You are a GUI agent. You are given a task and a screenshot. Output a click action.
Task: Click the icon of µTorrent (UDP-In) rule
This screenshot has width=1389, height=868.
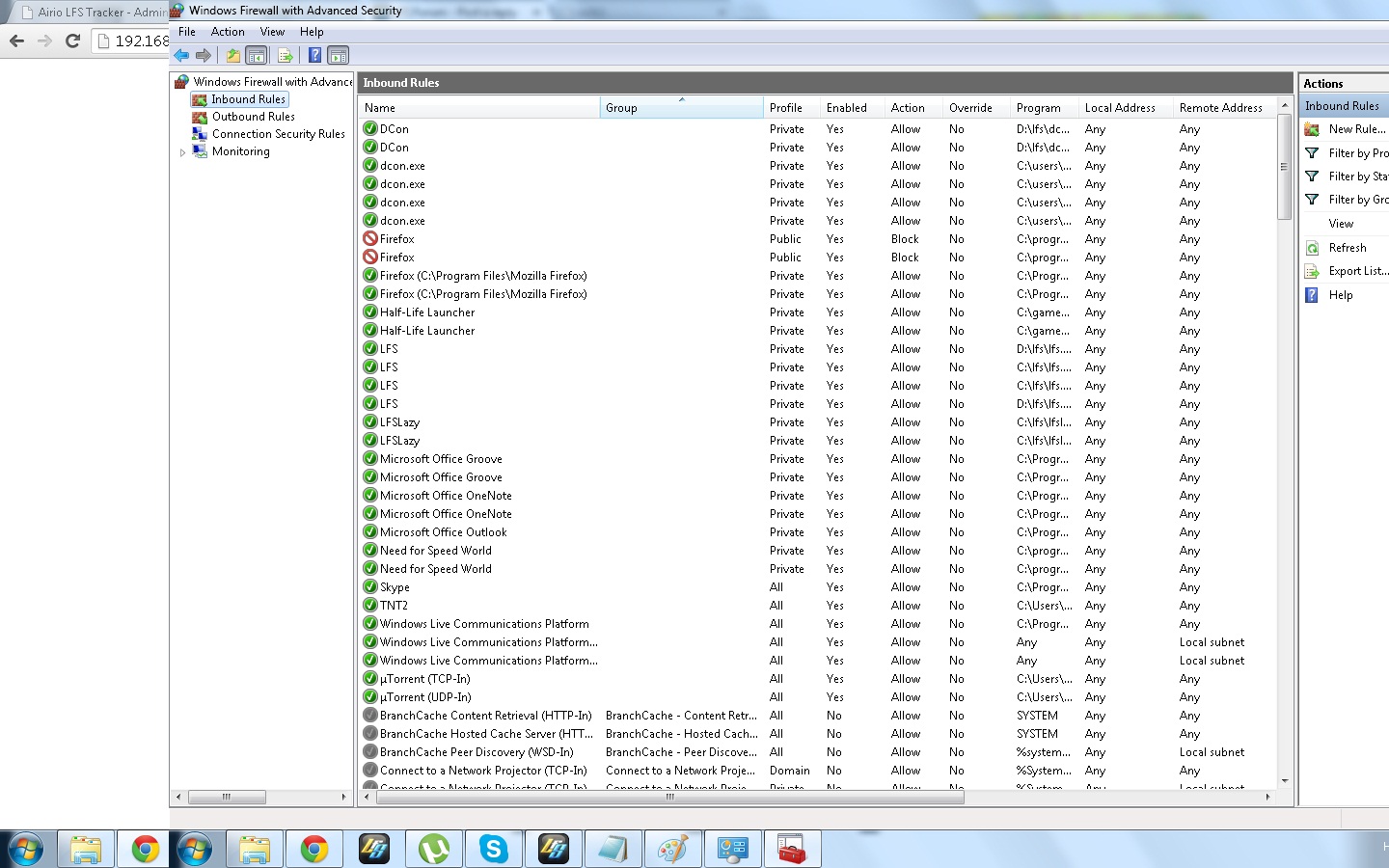pyautogui.click(x=370, y=696)
